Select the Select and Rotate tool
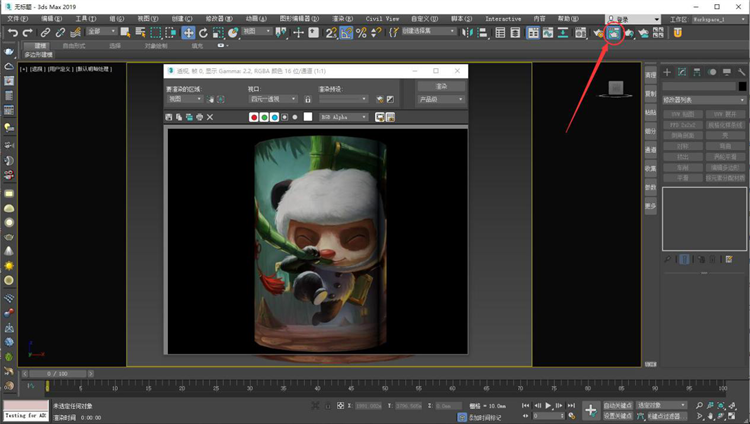The width and height of the screenshot is (750, 424). (x=203, y=33)
